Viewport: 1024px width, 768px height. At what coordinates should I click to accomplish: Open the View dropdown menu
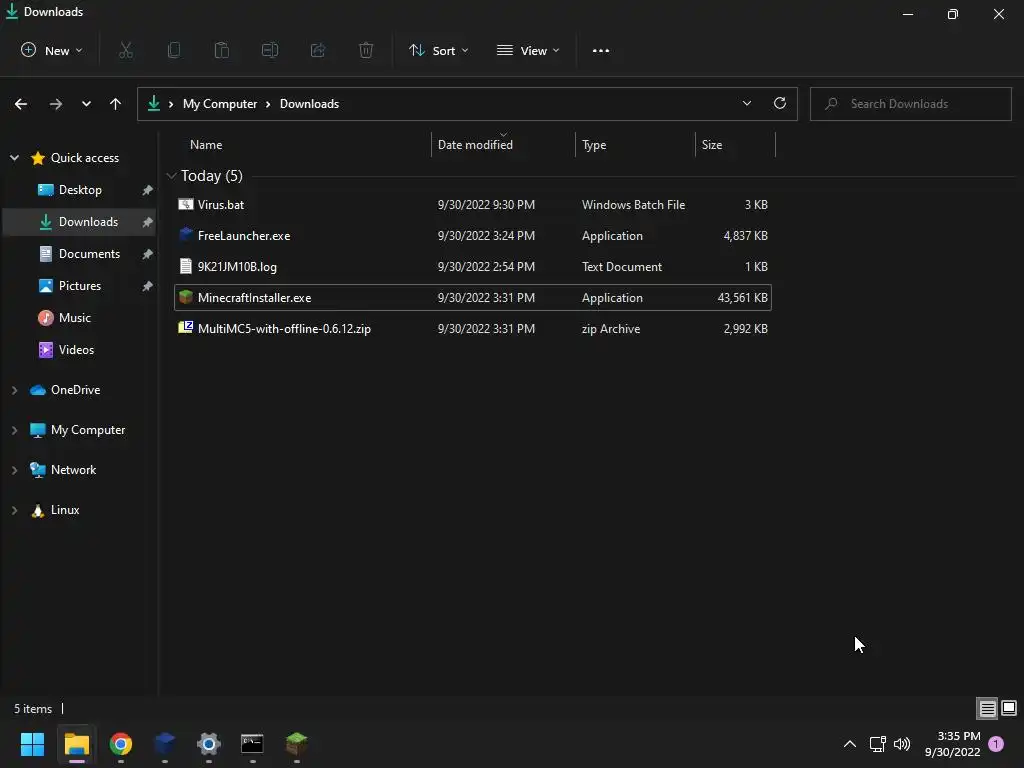coord(528,50)
